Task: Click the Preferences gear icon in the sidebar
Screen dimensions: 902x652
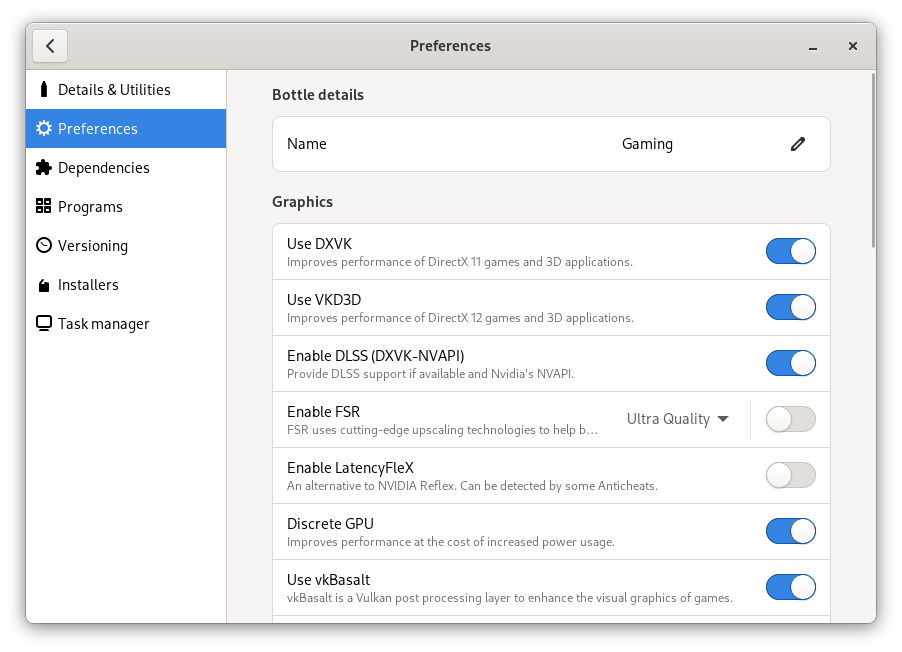Action: coord(44,128)
